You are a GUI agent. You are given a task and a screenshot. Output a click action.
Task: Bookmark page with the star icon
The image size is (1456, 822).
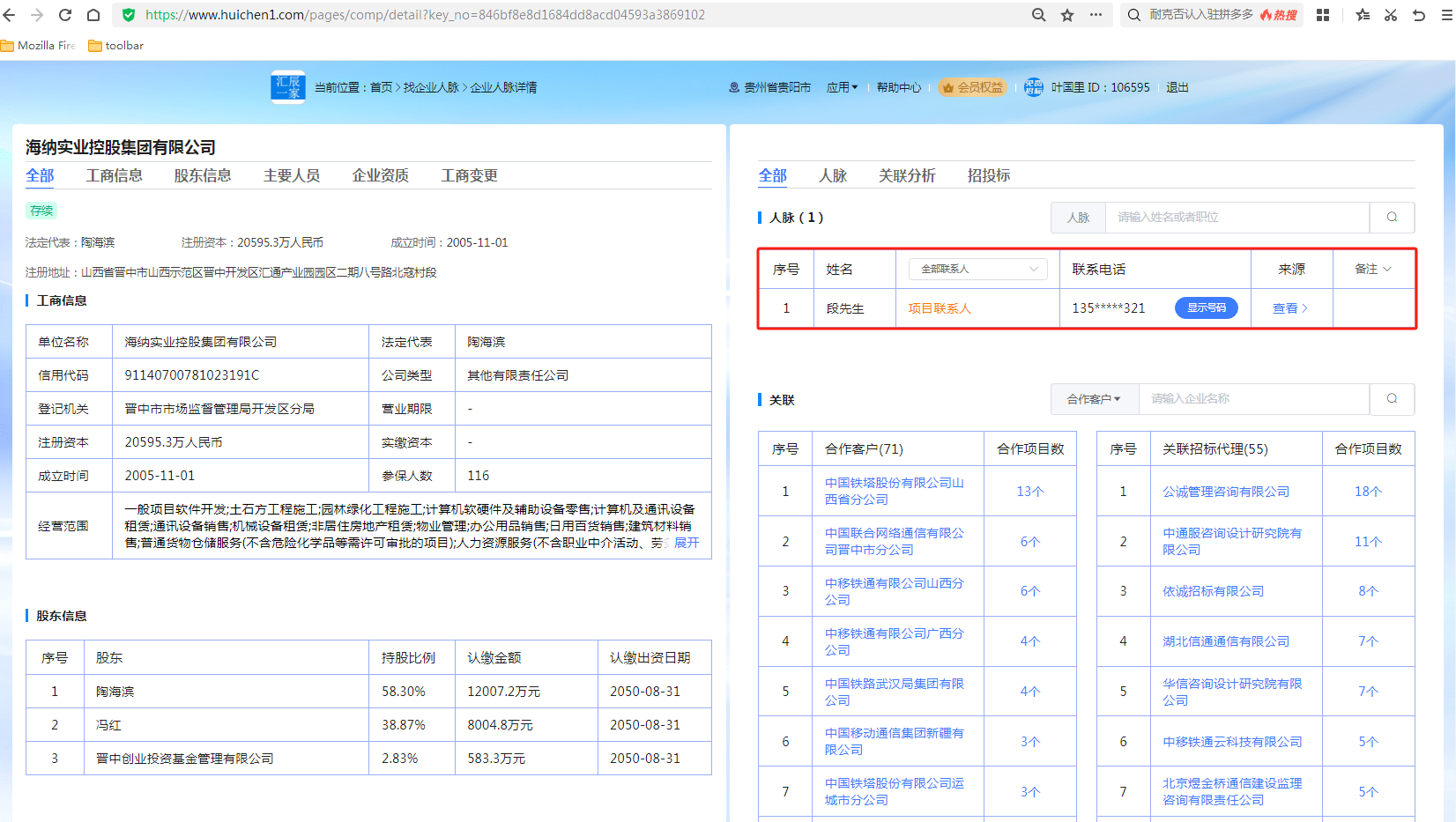click(x=1067, y=15)
